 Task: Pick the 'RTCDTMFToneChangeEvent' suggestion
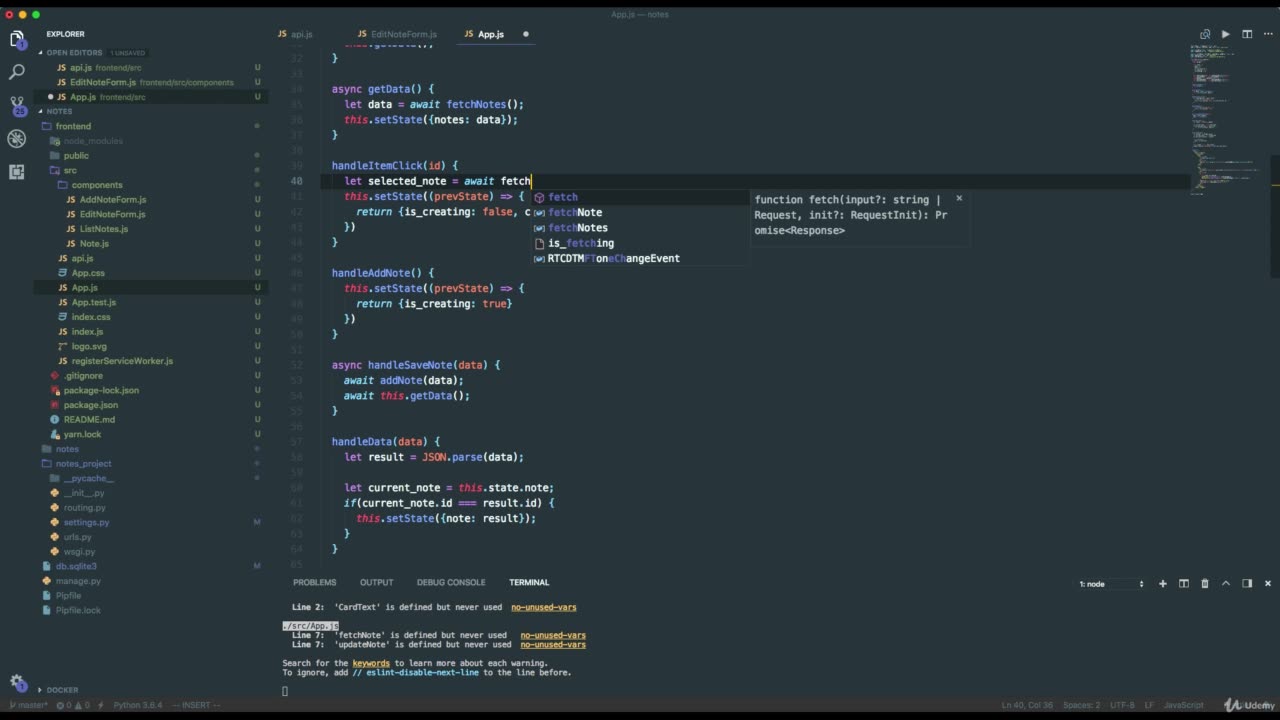pyautogui.click(x=640, y=258)
